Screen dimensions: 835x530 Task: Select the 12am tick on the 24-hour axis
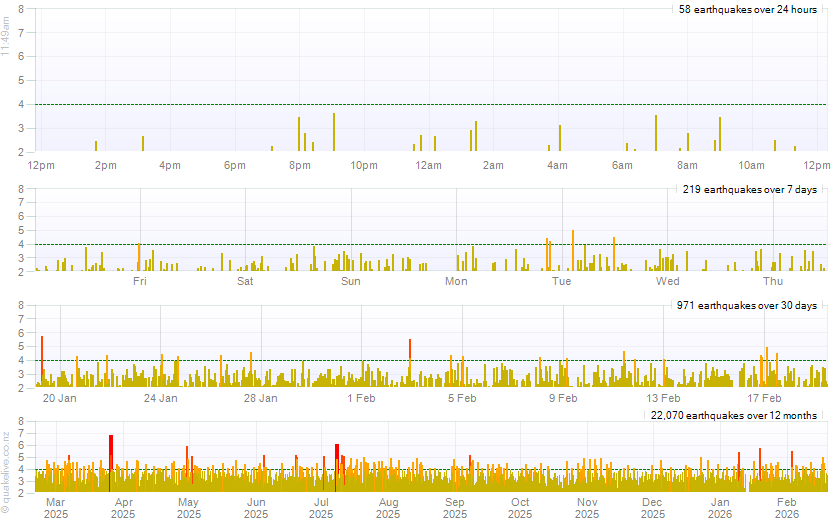[x=428, y=165]
